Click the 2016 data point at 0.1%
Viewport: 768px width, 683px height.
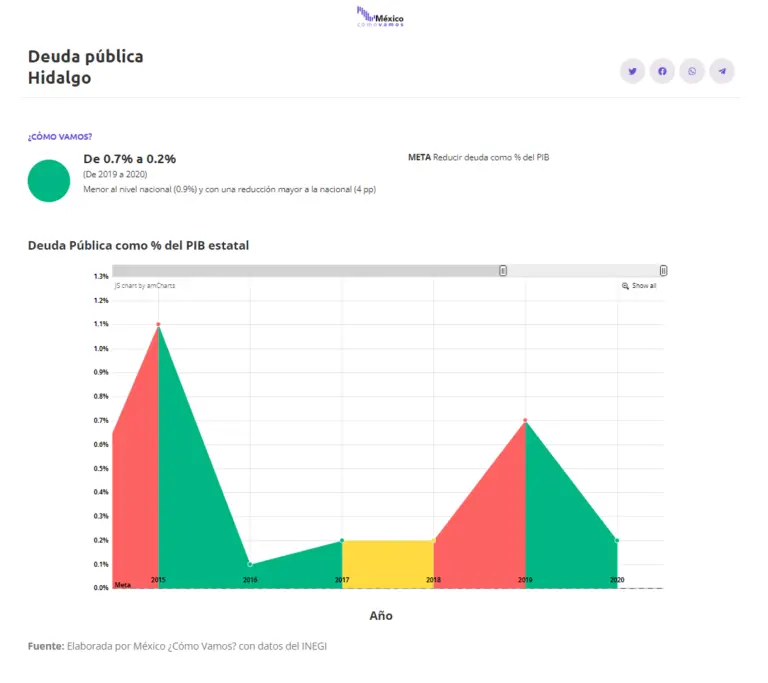[250, 564]
